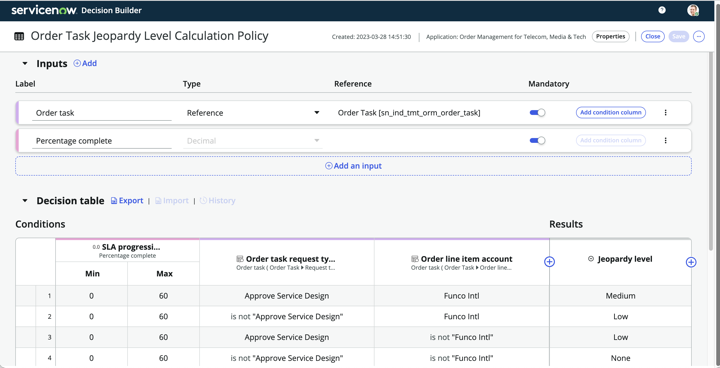
Task: Open the more options ellipsis in header
Action: click(x=699, y=36)
